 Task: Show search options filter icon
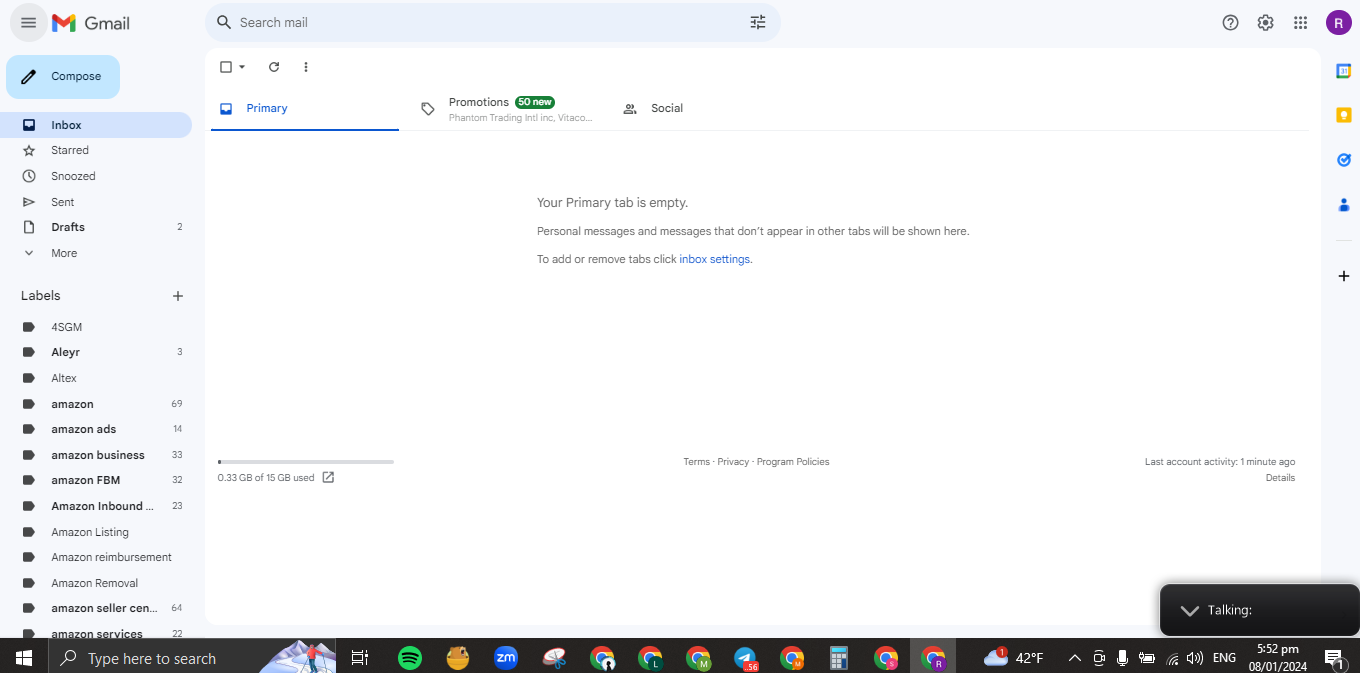click(x=758, y=22)
